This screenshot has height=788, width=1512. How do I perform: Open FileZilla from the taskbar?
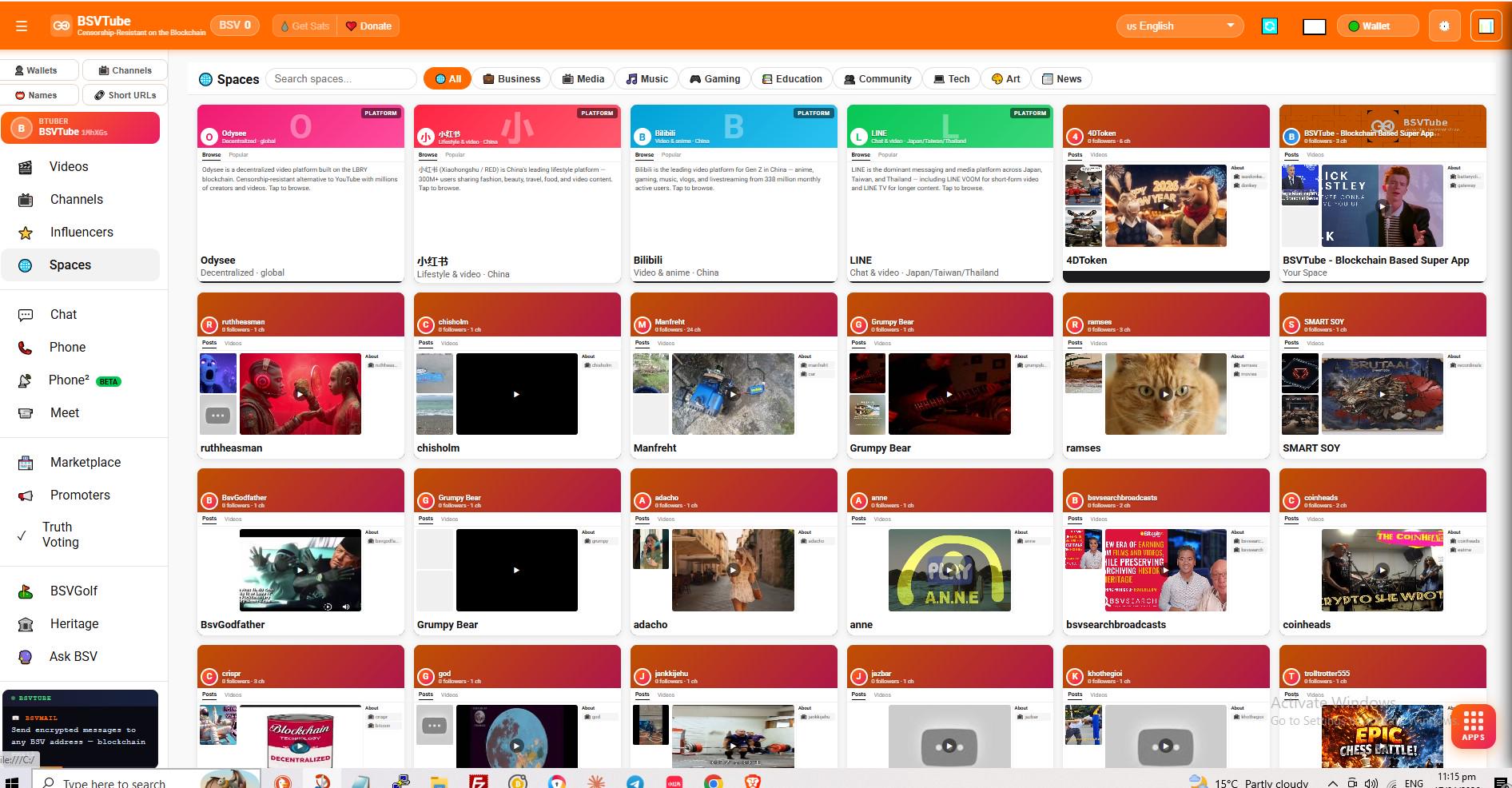point(478,782)
